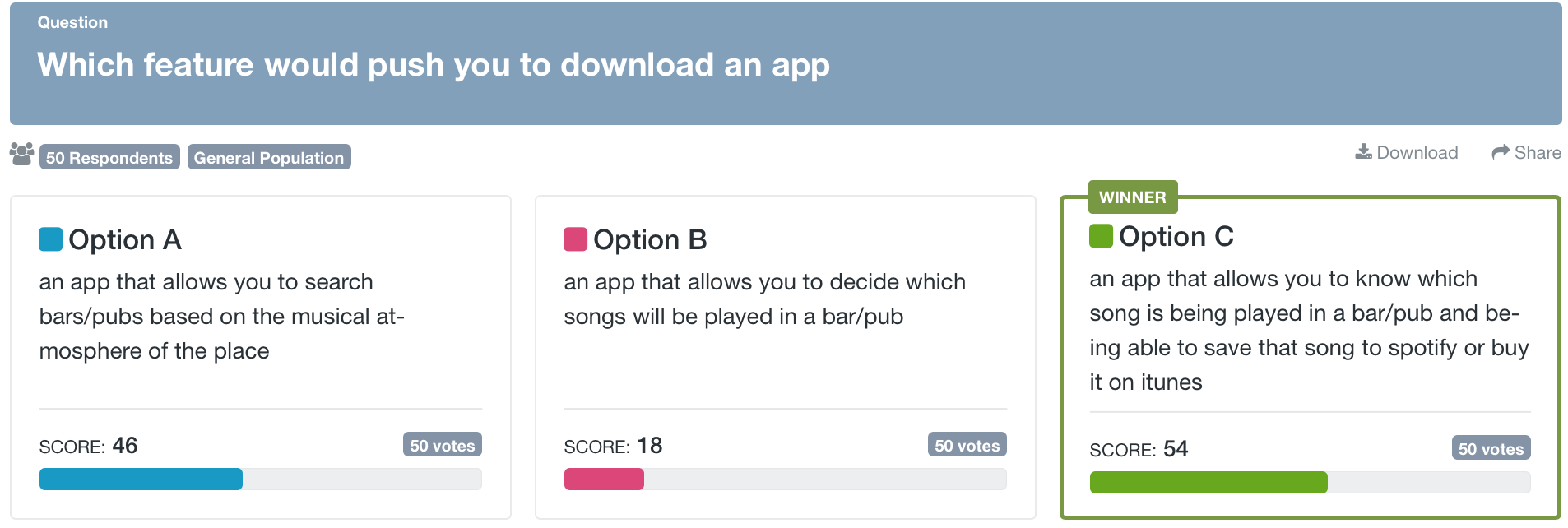The width and height of the screenshot is (1568, 528).
Task: Open the 50 Respondents badge
Action: (x=109, y=157)
